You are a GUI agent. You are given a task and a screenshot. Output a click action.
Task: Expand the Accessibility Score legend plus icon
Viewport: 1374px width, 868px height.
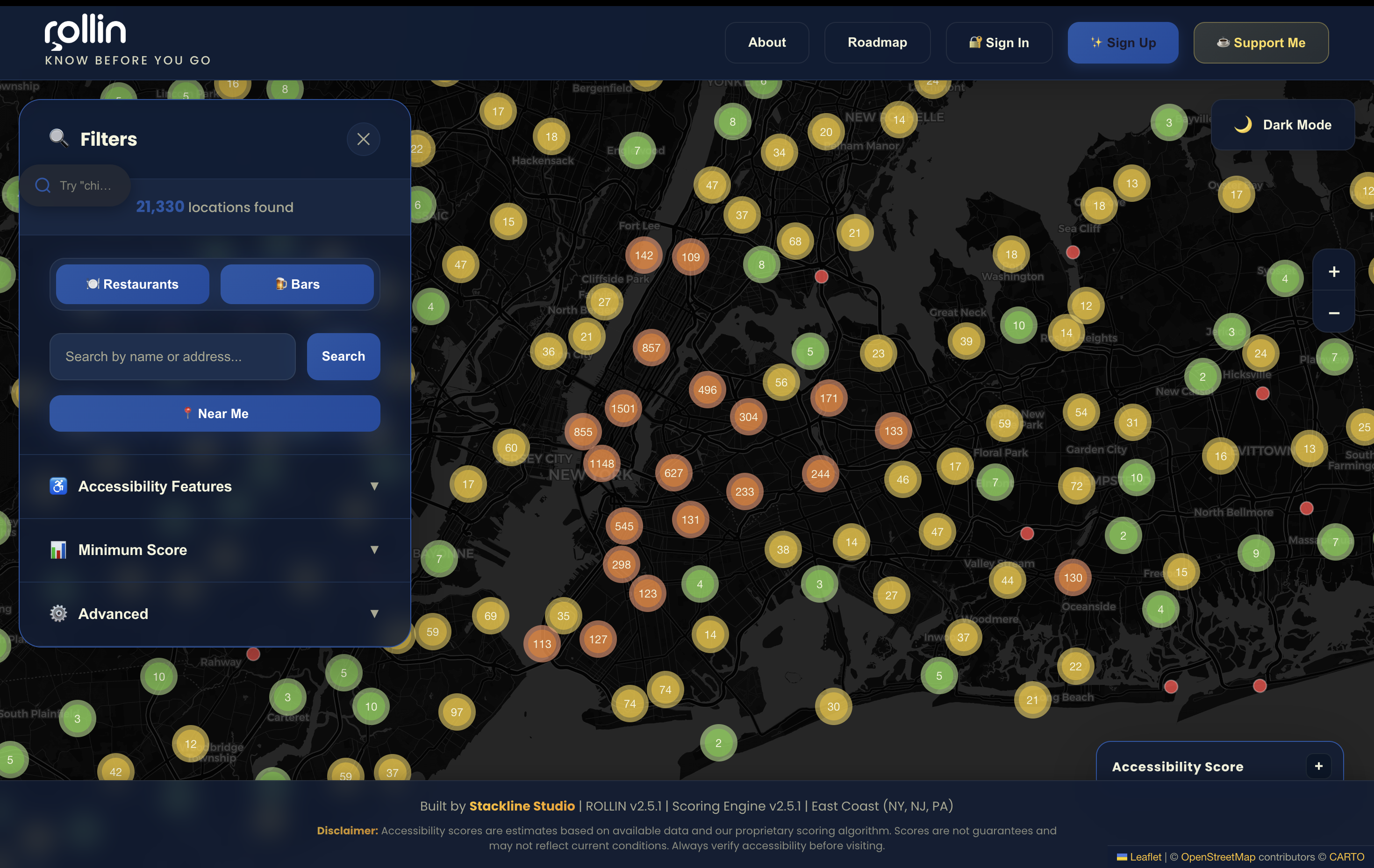(x=1318, y=766)
